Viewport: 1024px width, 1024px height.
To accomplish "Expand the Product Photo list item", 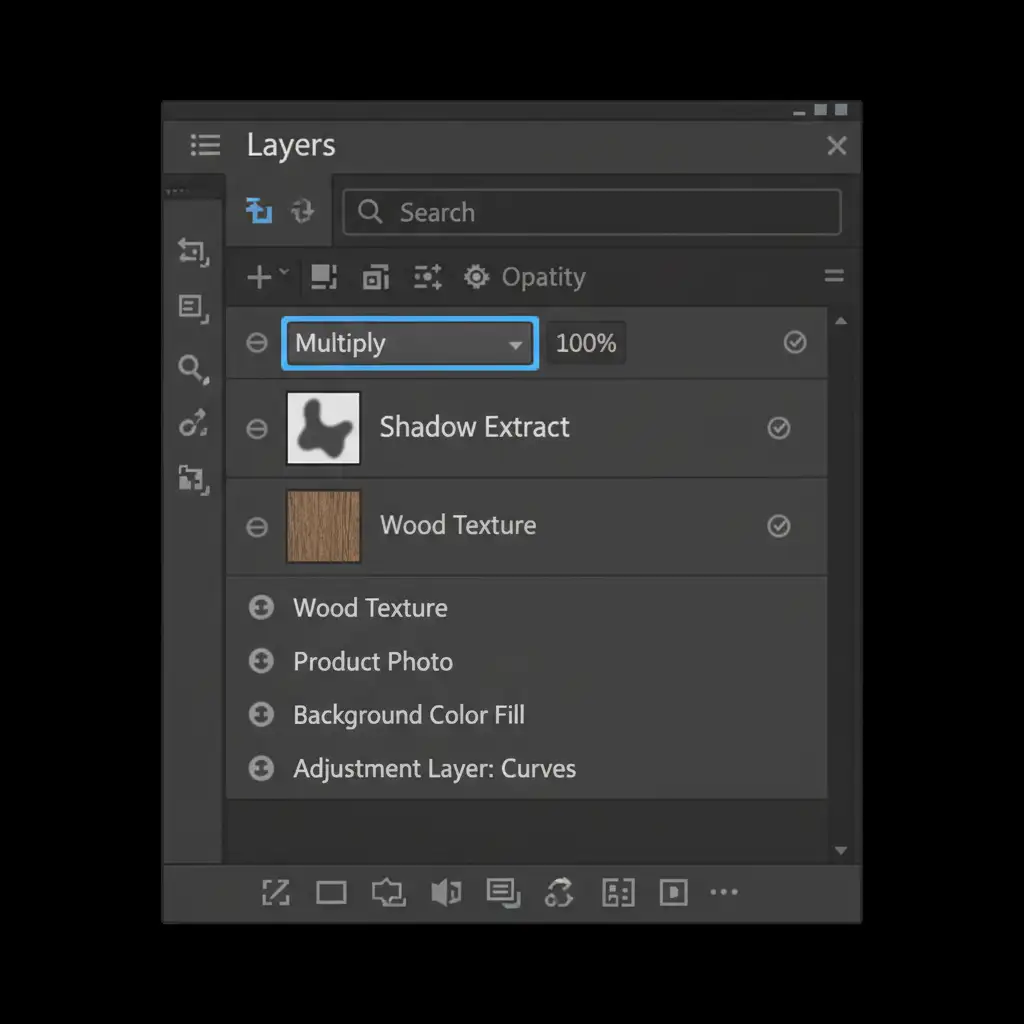I will 261,661.
